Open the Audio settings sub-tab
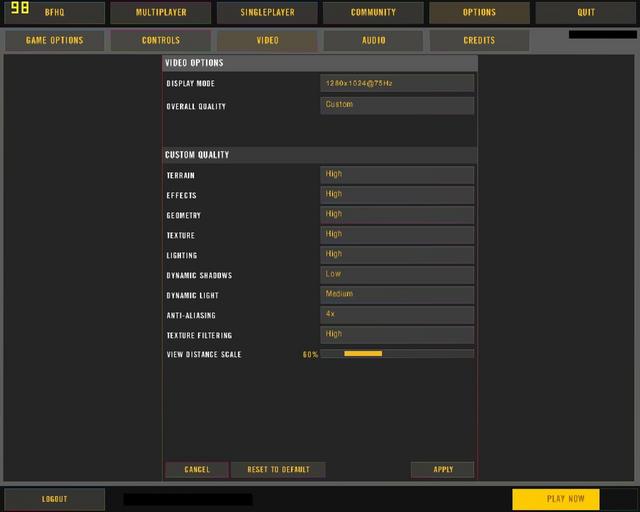 [x=373, y=40]
